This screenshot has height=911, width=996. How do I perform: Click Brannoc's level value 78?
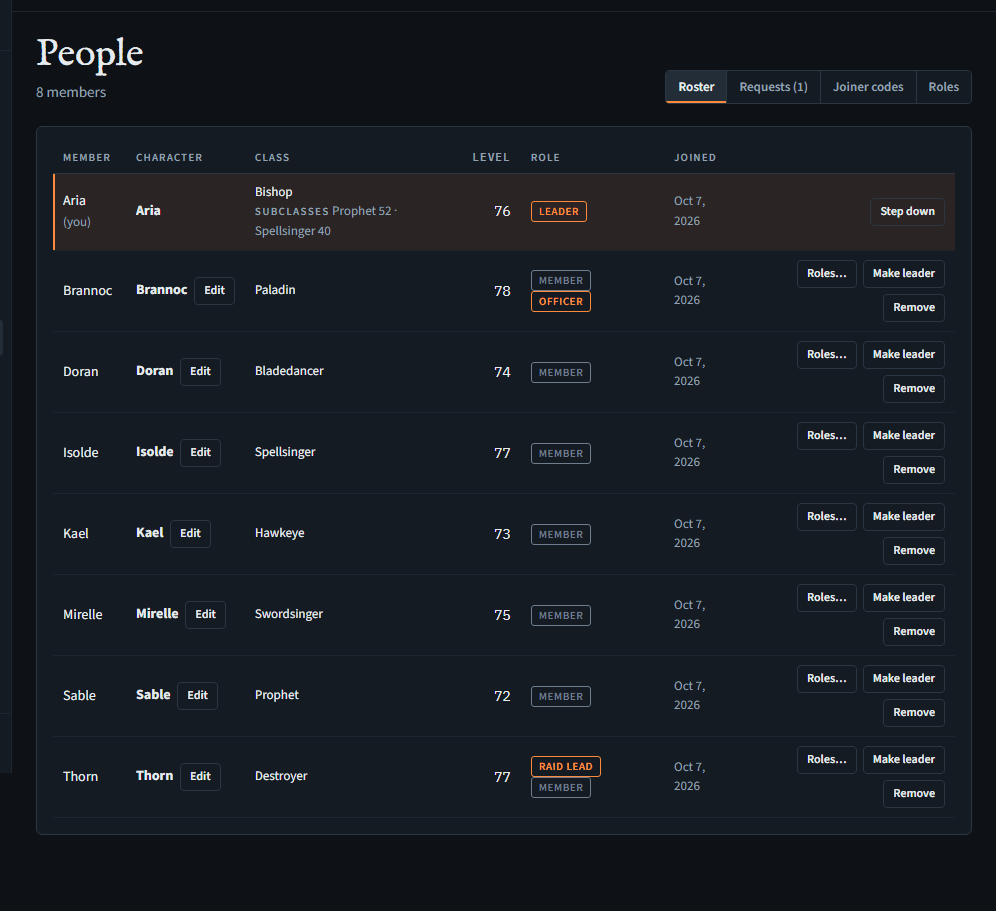click(502, 291)
